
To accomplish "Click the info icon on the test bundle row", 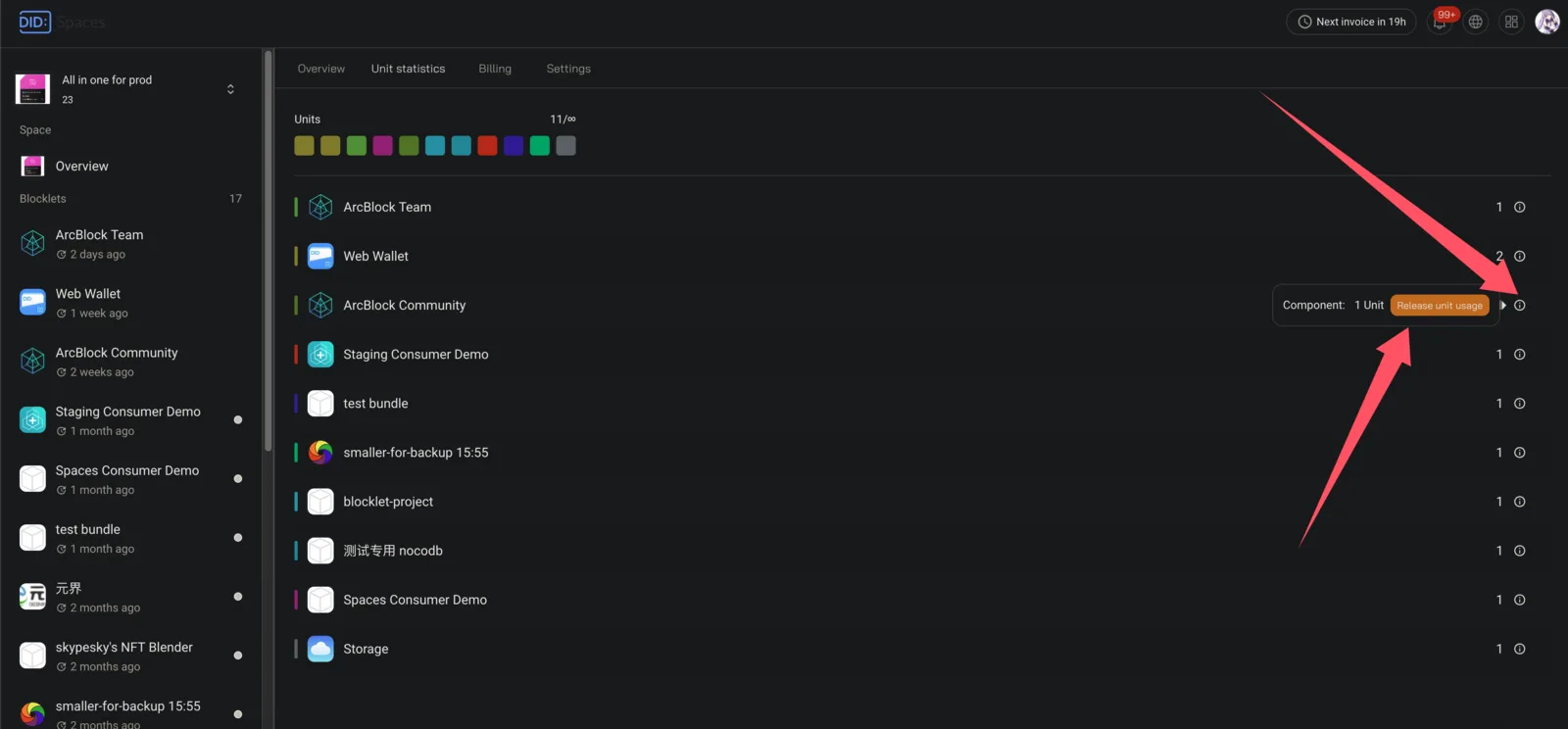I will [1519, 403].
